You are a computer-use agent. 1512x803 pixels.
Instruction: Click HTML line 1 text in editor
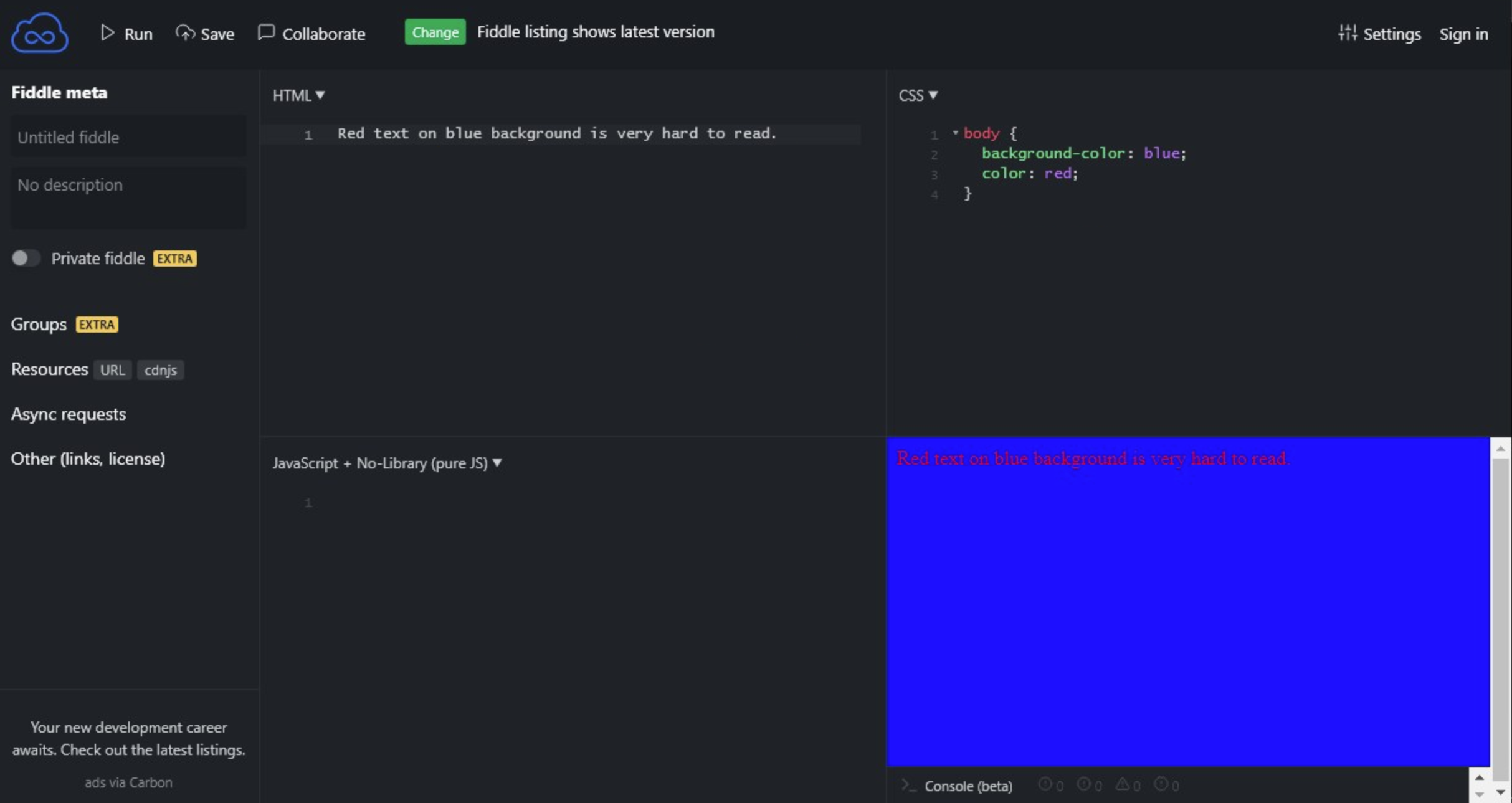(x=557, y=133)
